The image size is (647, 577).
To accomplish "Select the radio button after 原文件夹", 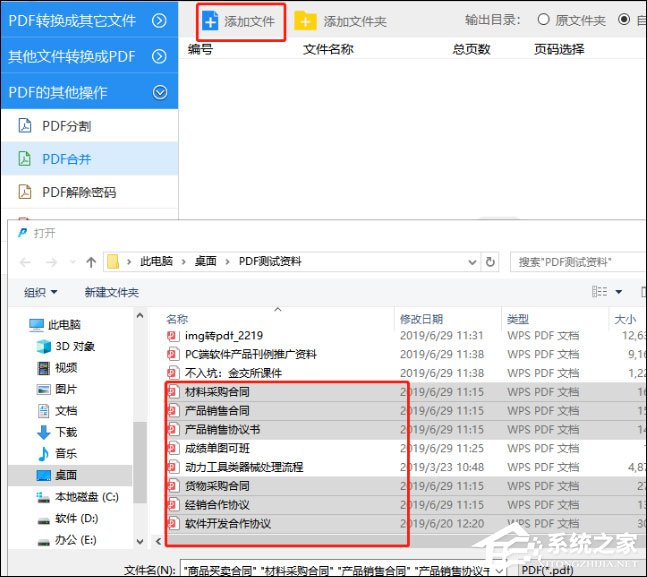I will 624,19.
